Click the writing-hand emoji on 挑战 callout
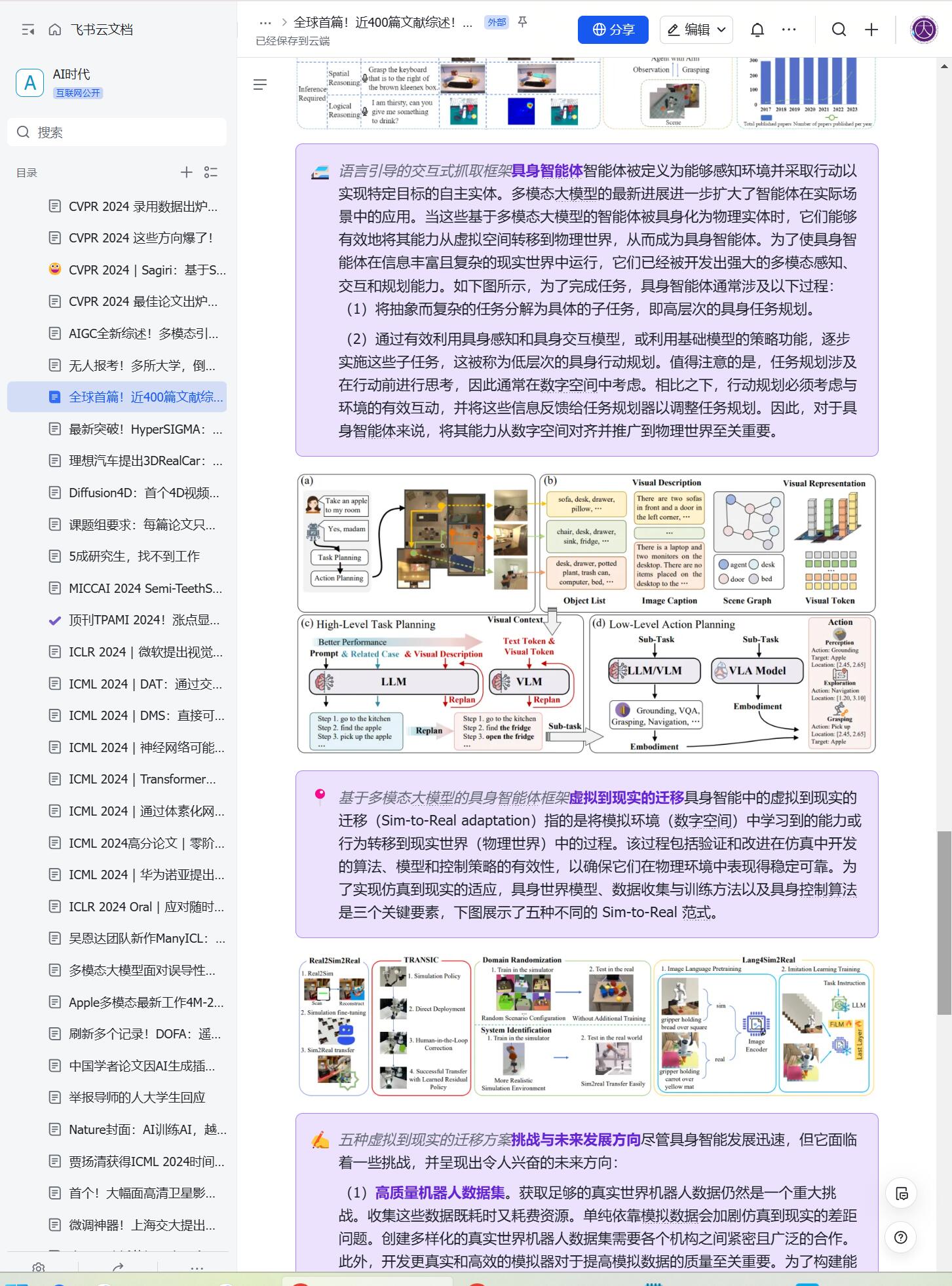The width and height of the screenshot is (952, 1286). click(320, 1141)
